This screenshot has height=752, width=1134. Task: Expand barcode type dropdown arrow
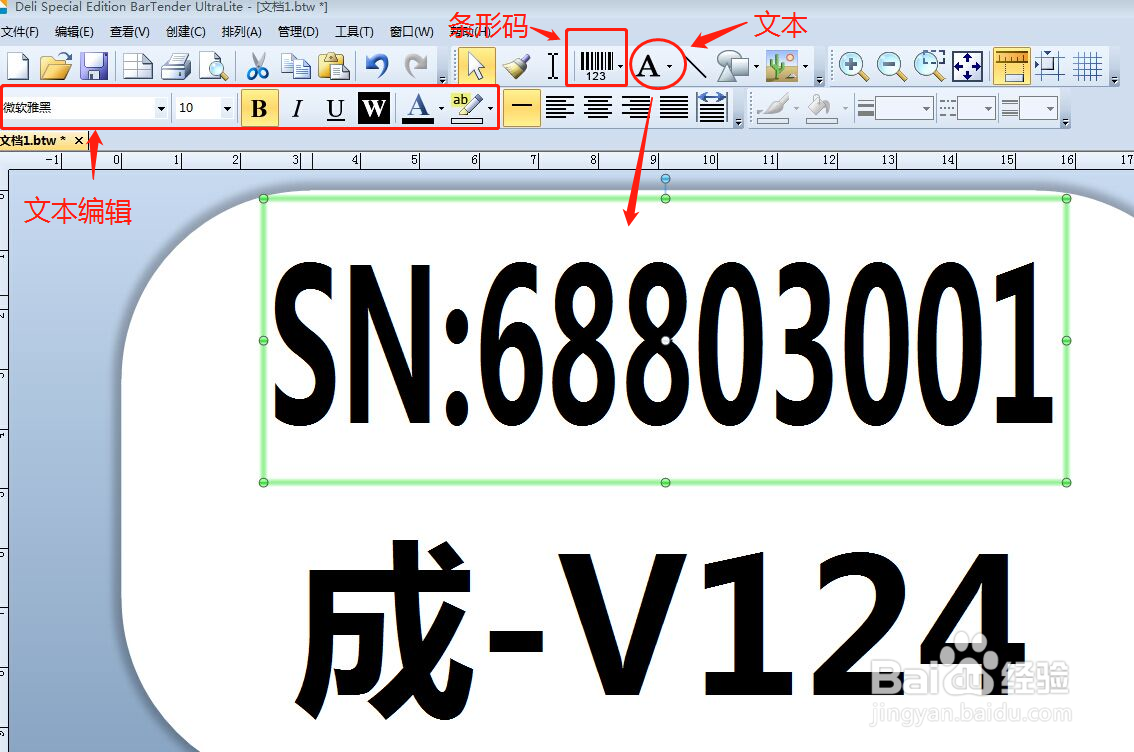click(x=621, y=67)
